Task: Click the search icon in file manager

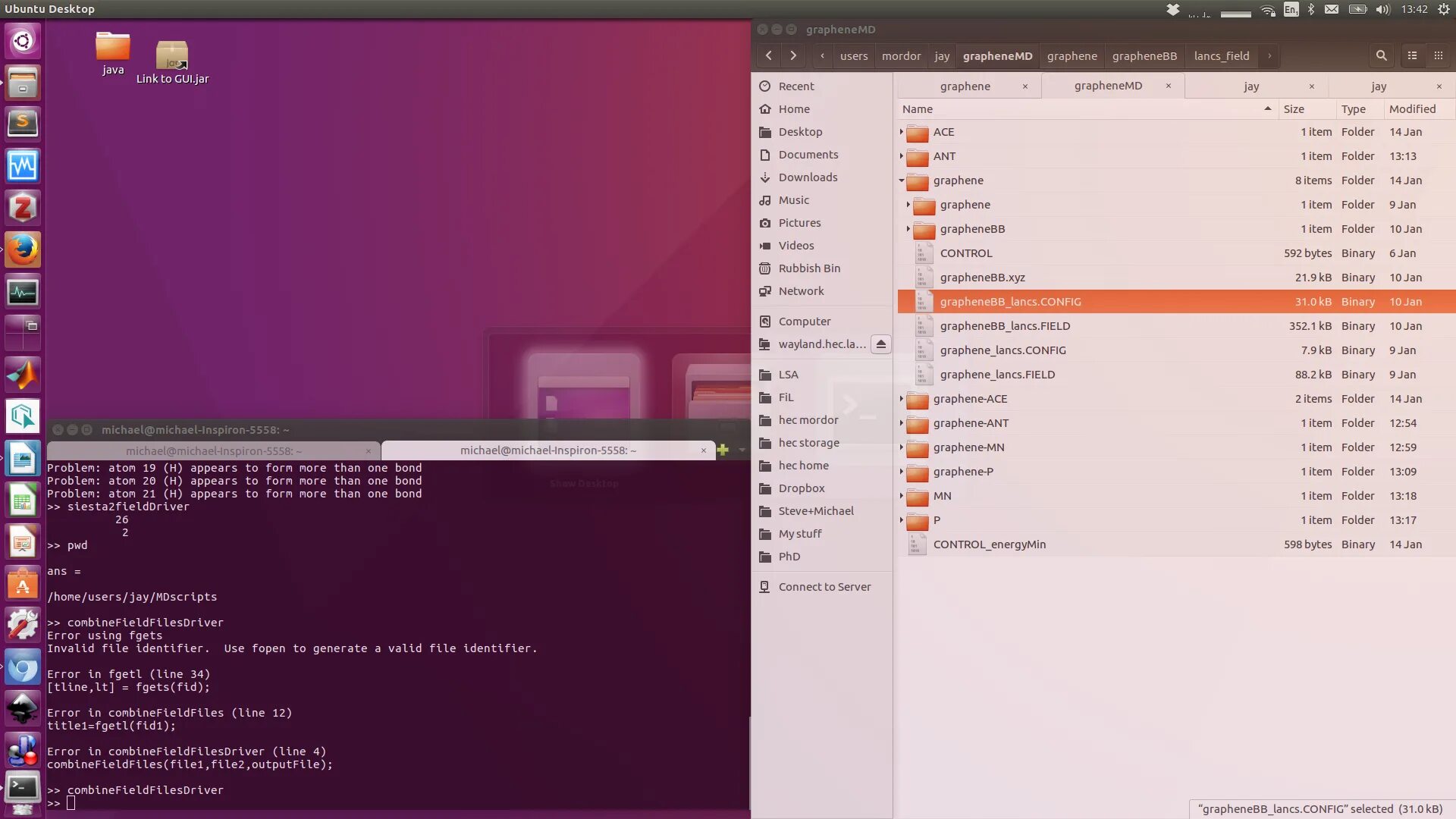Action: click(1381, 55)
